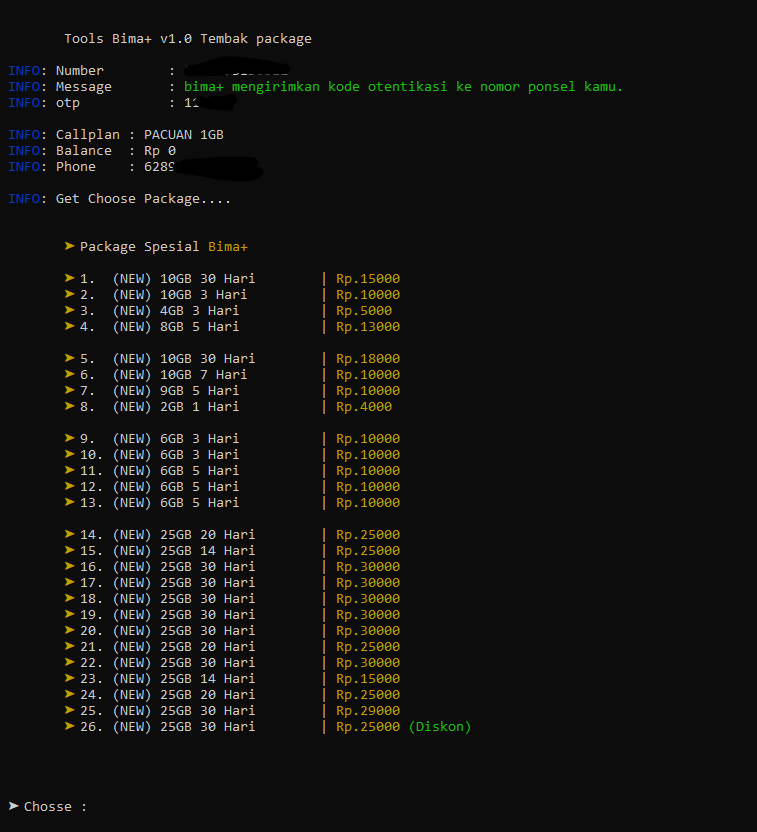Select package 24 row '25GB 20 Hari'
The image size is (757, 832).
coord(232,695)
